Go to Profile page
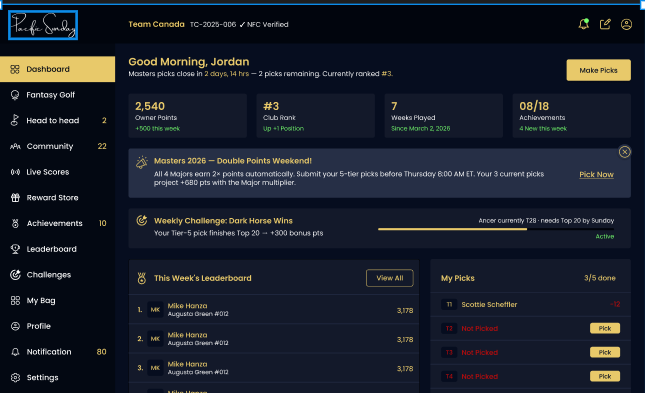645x393 pixels. (x=58, y=326)
